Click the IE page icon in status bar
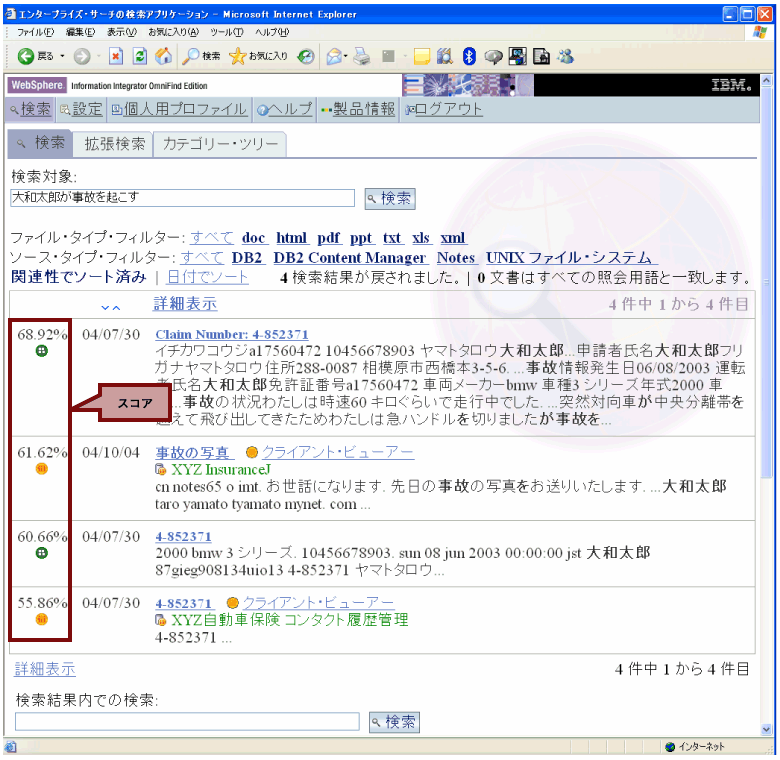Image resolution: width=780 pixels, height=760 pixels. click(10, 746)
